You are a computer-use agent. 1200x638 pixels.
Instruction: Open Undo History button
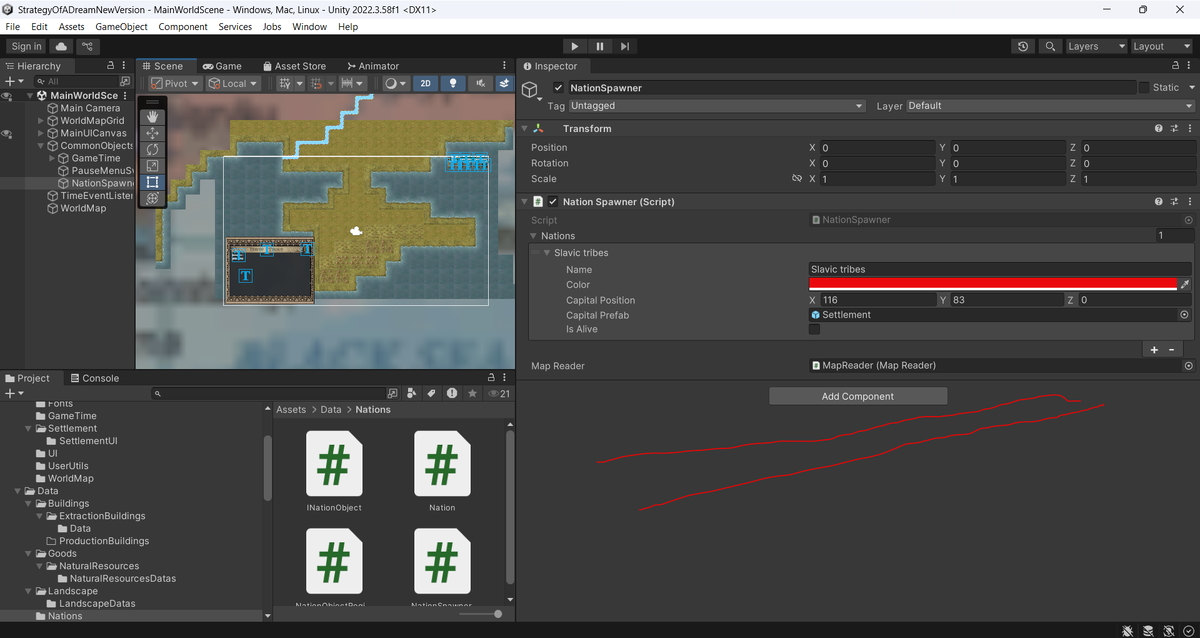click(x=1022, y=46)
